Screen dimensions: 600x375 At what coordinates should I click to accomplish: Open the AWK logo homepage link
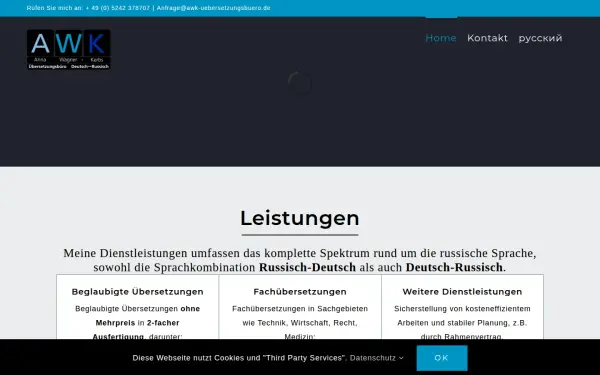click(69, 49)
